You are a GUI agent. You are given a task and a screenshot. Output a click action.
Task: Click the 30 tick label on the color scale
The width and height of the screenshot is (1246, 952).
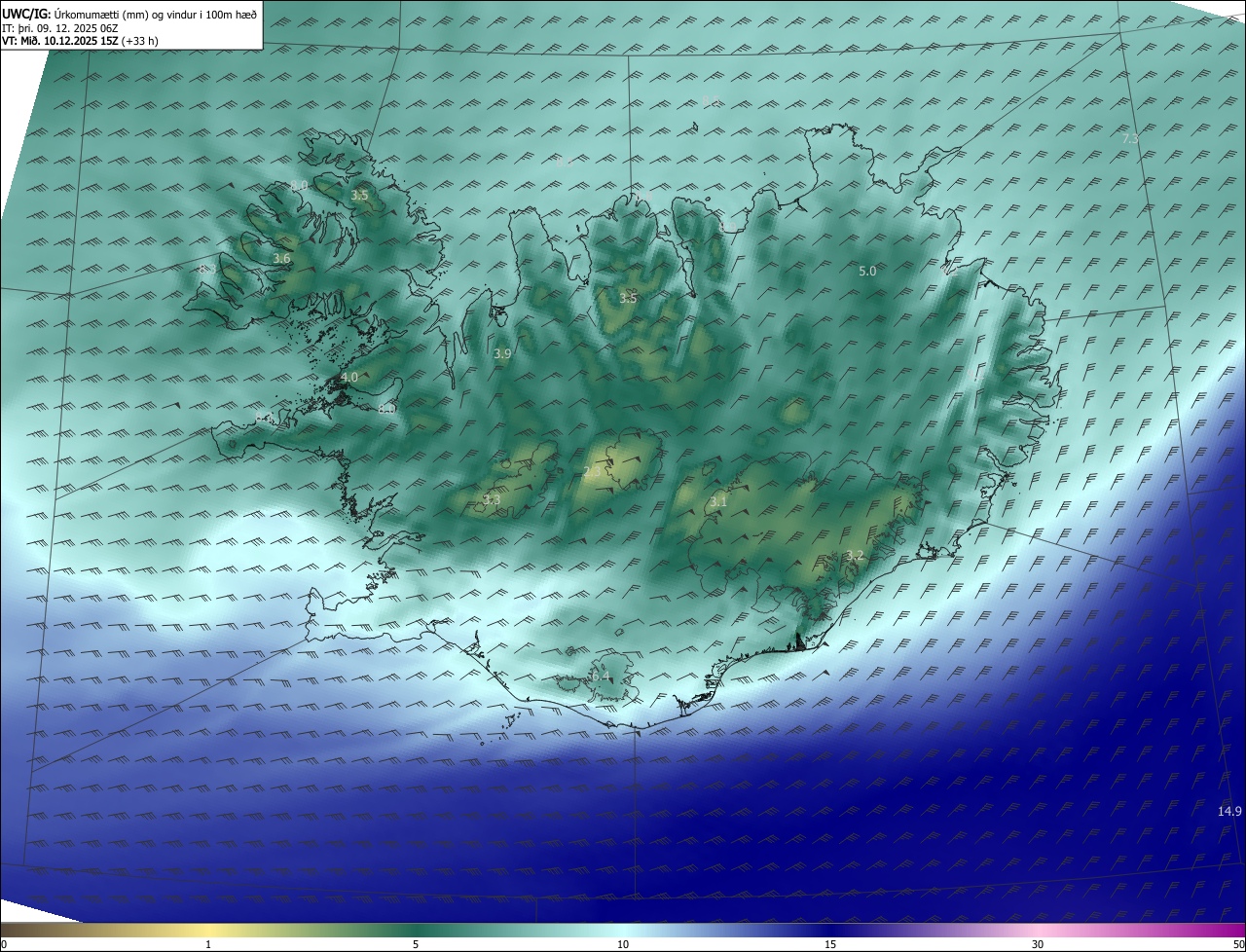pos(1038,944)
